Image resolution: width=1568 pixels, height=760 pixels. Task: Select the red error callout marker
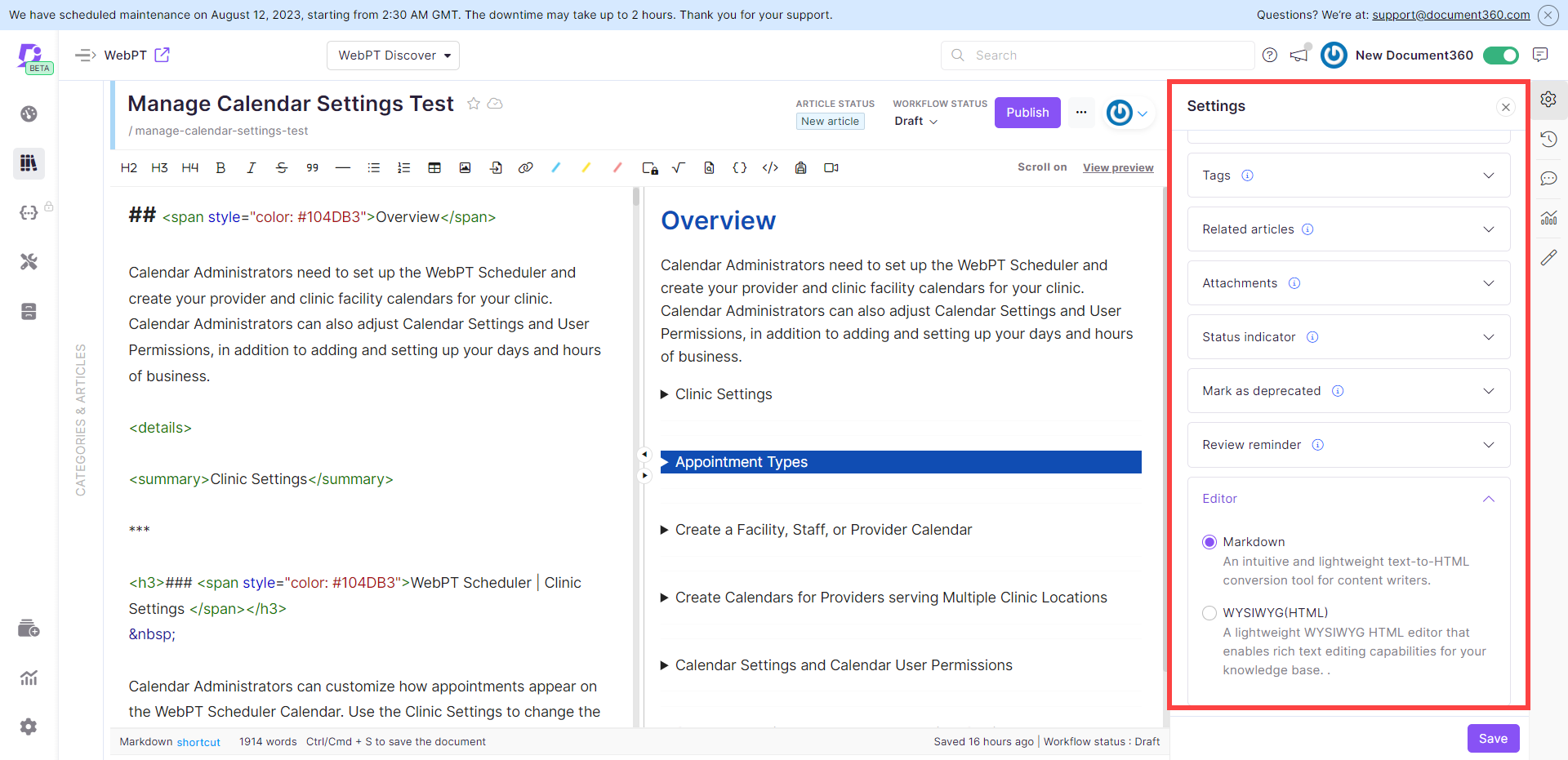pyautogui.click(x=617, y=168)
